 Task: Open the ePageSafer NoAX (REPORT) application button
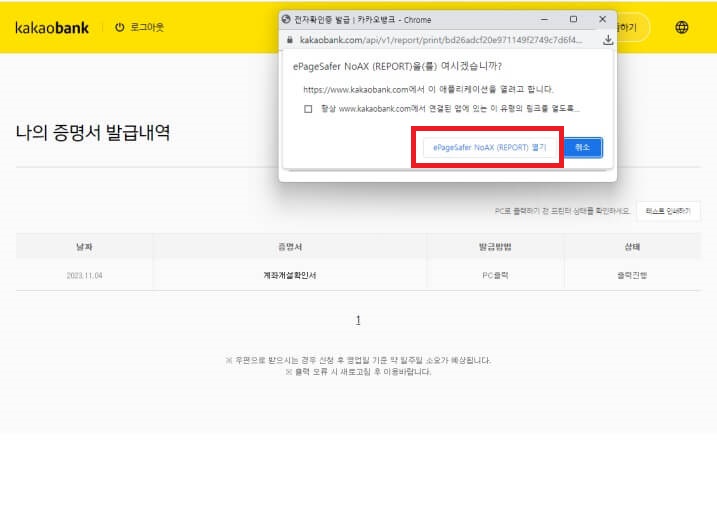point(489,148)
